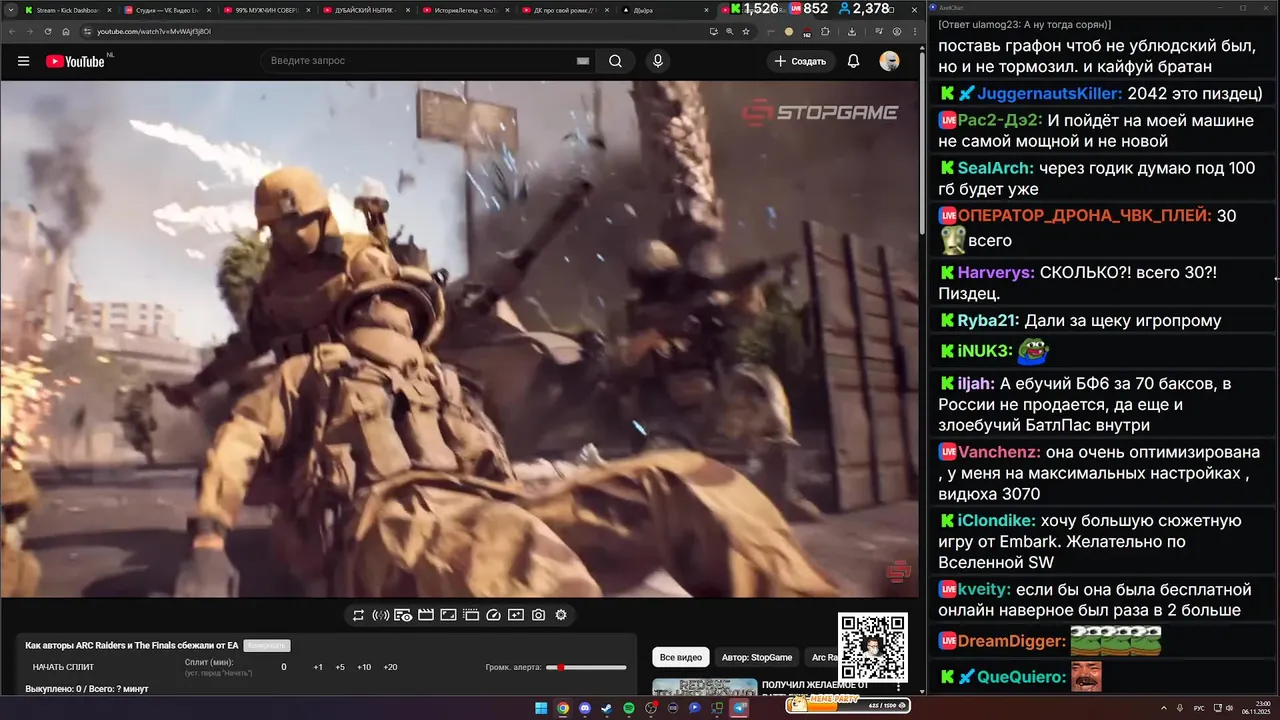Viewport: 1280px width, 720px height.
Task: Click the aspect-ratio frame icon below video
Action: click(x=448, y=615)
